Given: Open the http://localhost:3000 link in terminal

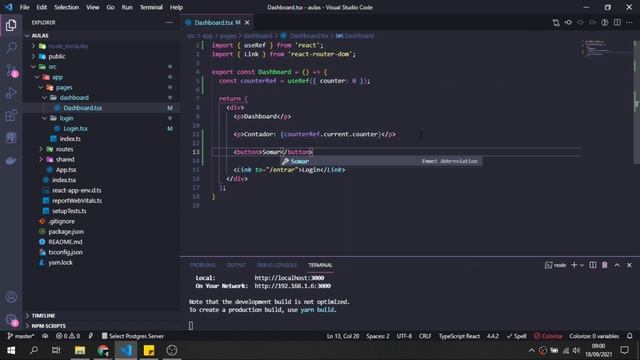Looking at the screenshot, I should [289, 278].
